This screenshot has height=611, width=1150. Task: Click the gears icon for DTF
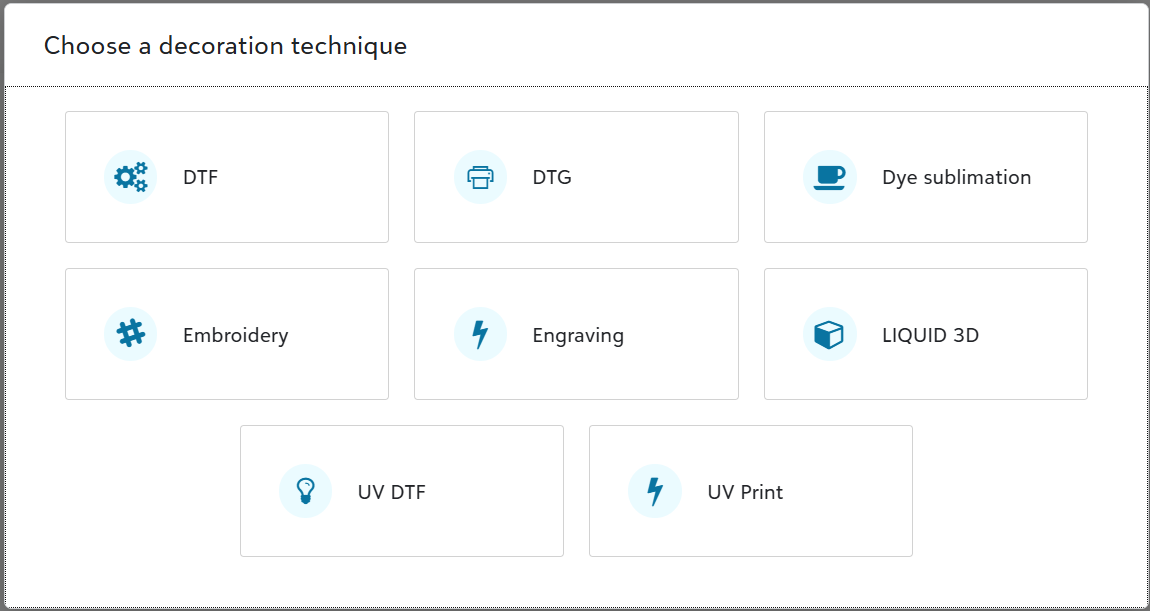coord(130,177)
